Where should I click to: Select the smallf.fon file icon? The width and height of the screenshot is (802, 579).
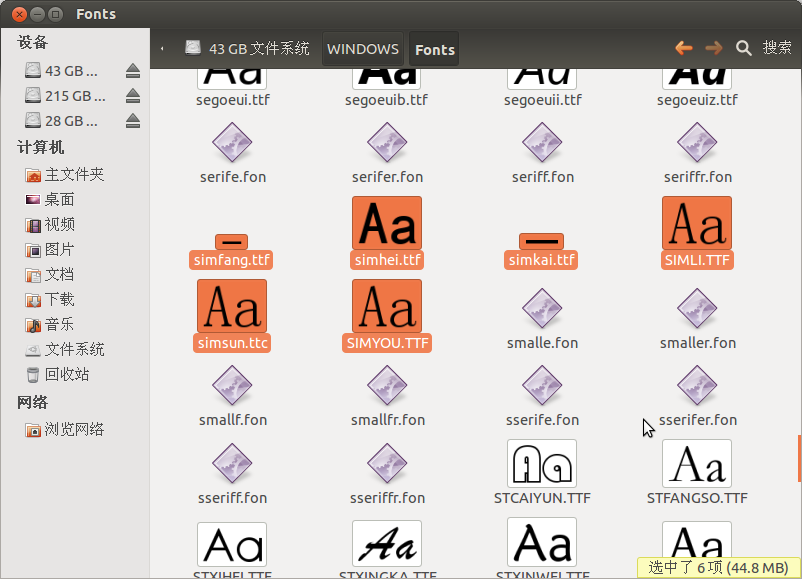pos(232,385)
